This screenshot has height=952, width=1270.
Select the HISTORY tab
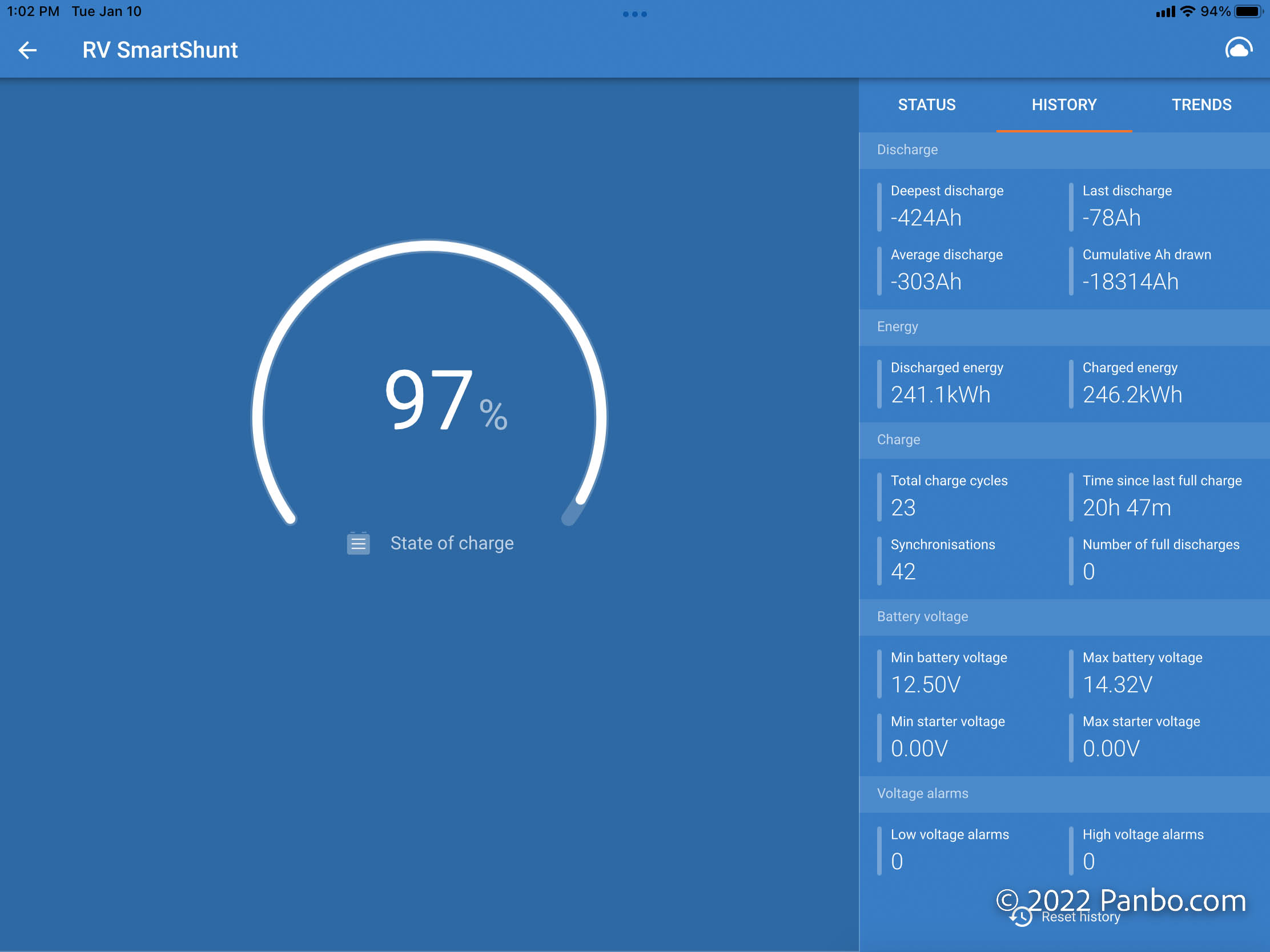1064,105
